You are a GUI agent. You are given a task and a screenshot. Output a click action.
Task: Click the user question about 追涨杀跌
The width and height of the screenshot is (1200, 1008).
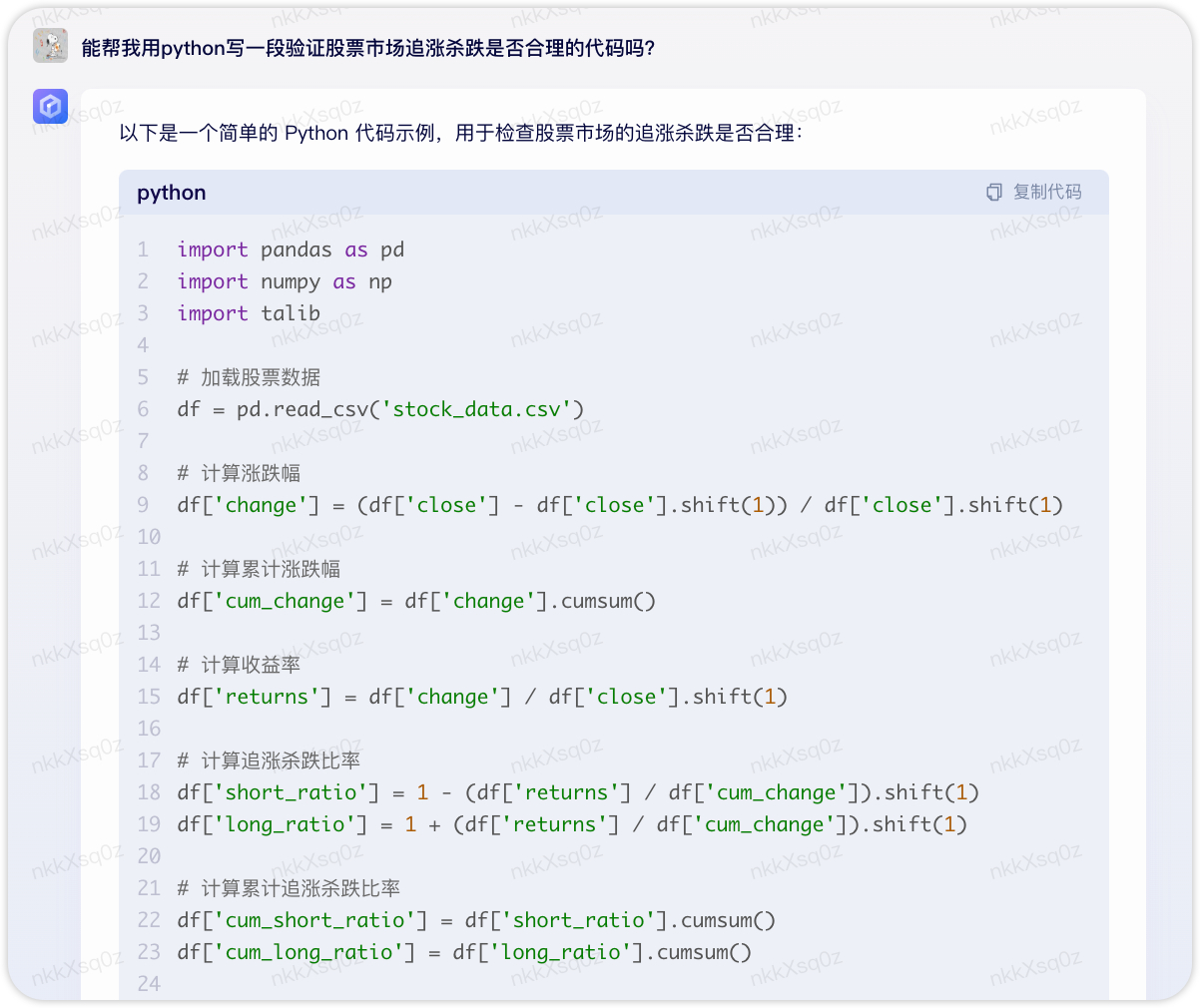(367, 48)
